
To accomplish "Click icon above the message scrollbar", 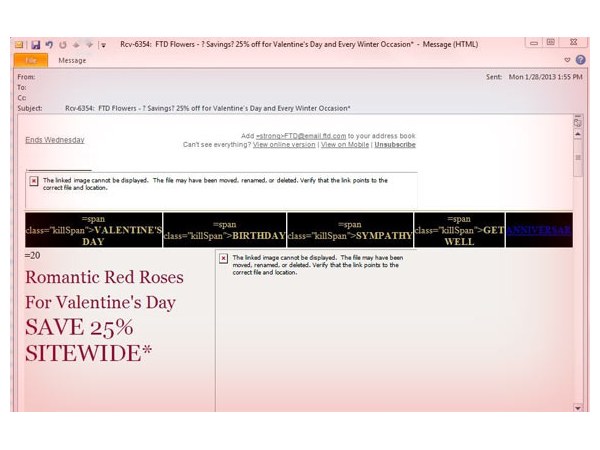I will 578,122.
